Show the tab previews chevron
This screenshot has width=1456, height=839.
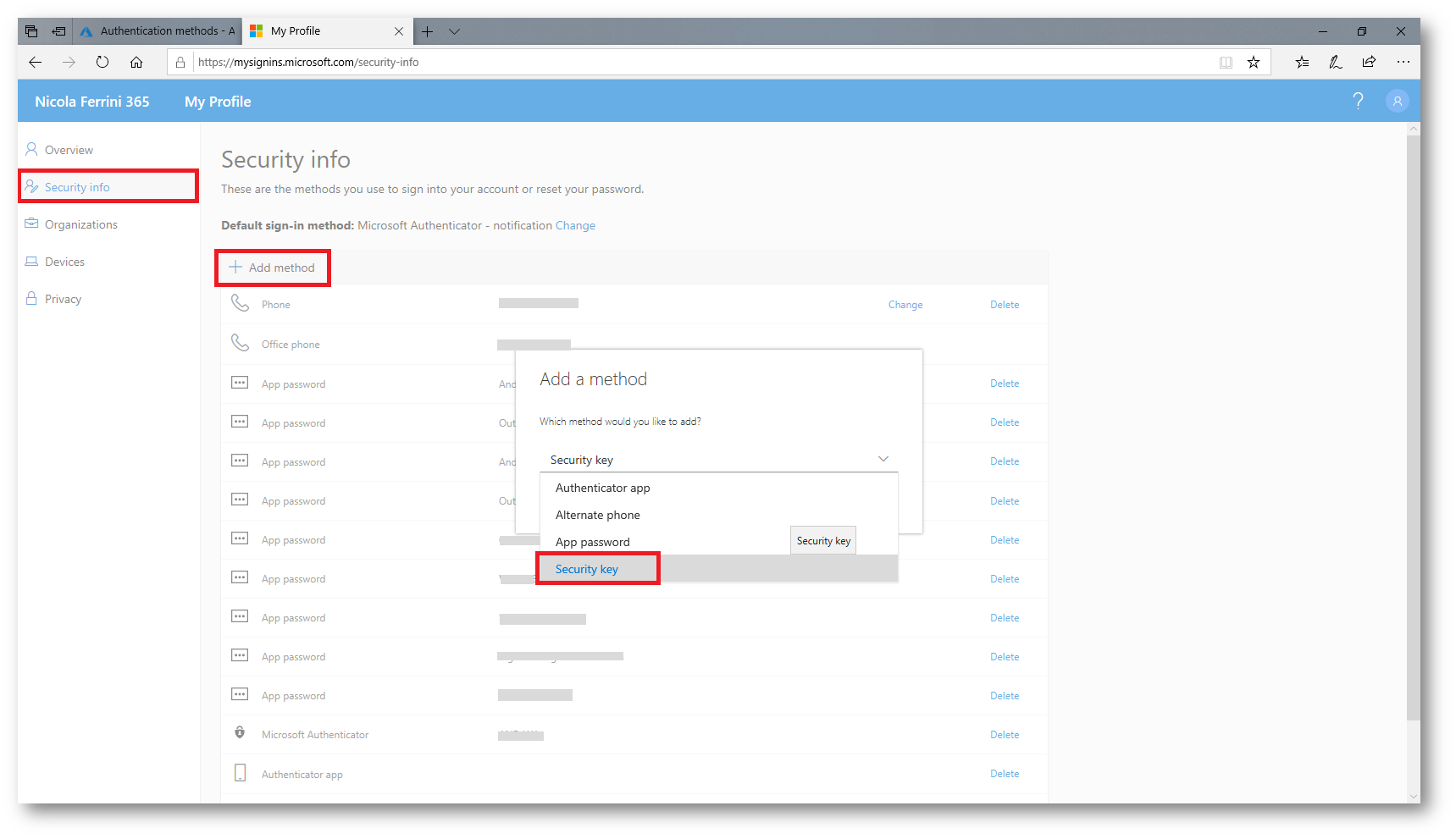pos(455,31)
